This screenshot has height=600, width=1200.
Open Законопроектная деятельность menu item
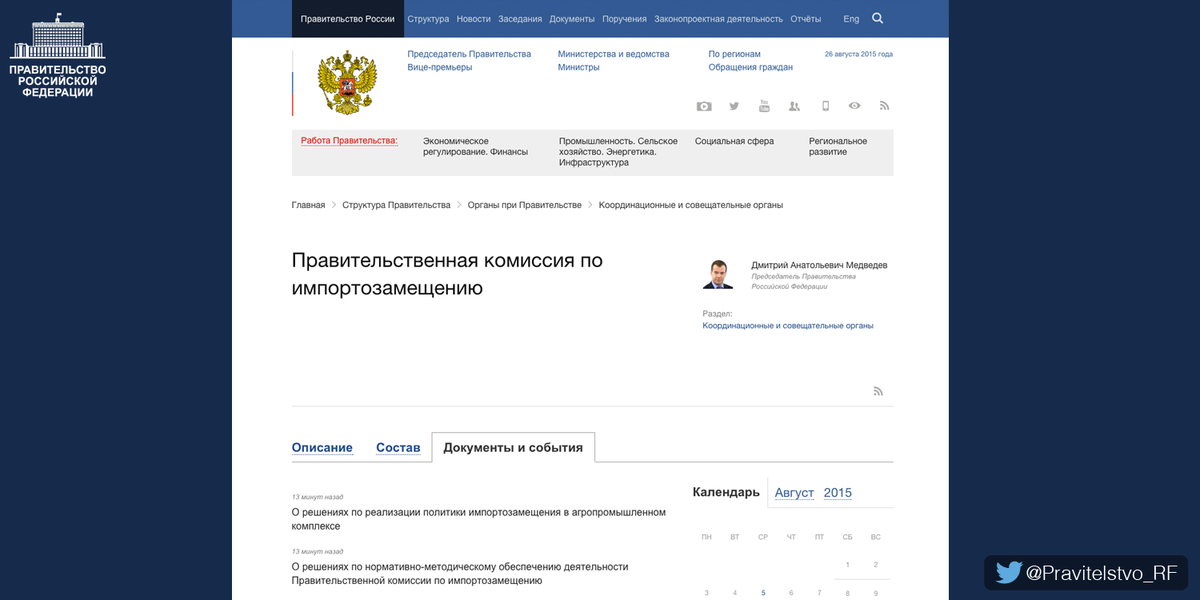(x=719, y=19)
